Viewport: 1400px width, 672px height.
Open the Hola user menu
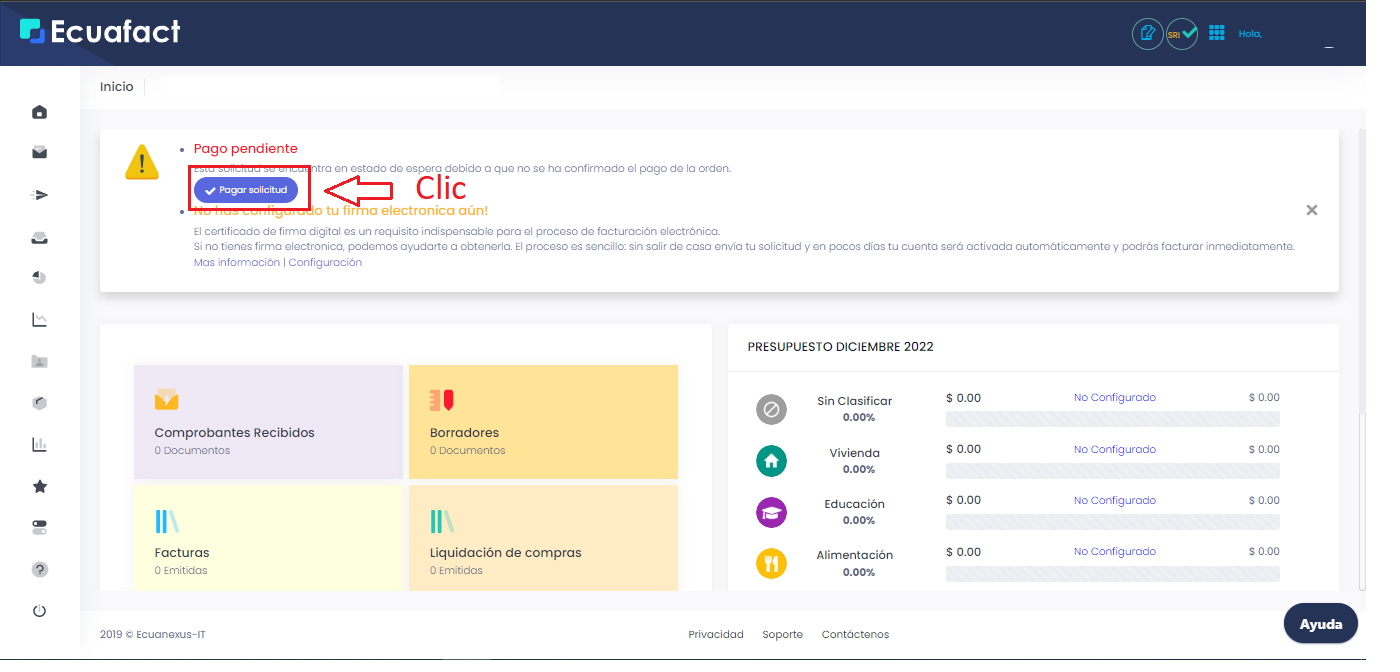[x=1250, y=33]
